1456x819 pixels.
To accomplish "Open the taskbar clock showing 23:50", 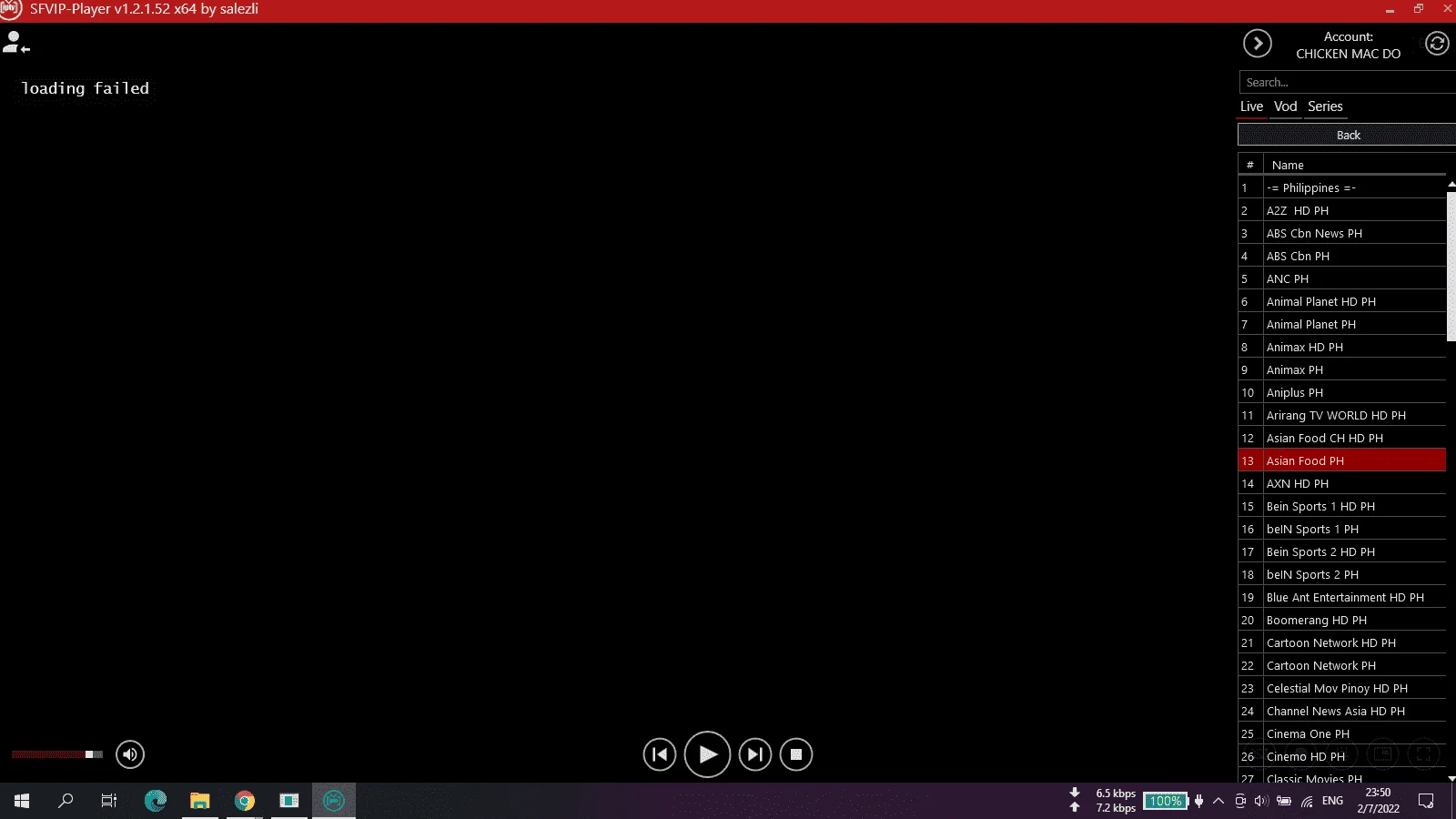I will tap(1378, 801).
